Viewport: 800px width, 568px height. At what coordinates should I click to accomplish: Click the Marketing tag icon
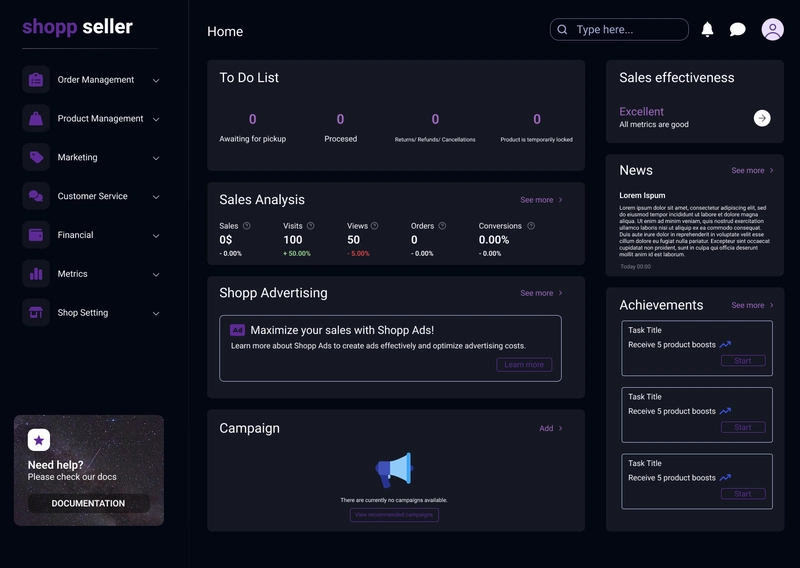tap(36, 157)
